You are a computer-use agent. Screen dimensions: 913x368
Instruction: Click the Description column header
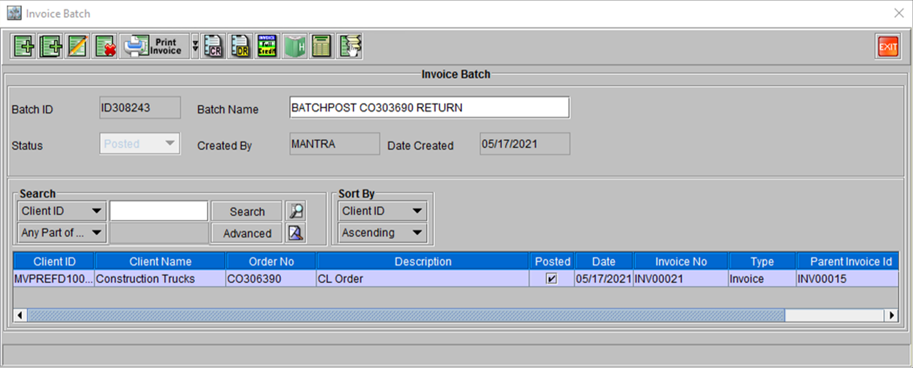click(x=423, y=261)
